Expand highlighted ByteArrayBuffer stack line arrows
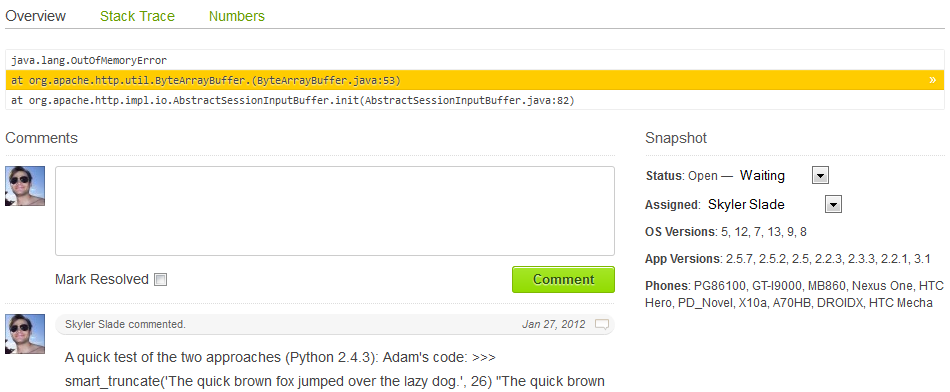This screenshot has height=392, width=950. tap(932, 80)
